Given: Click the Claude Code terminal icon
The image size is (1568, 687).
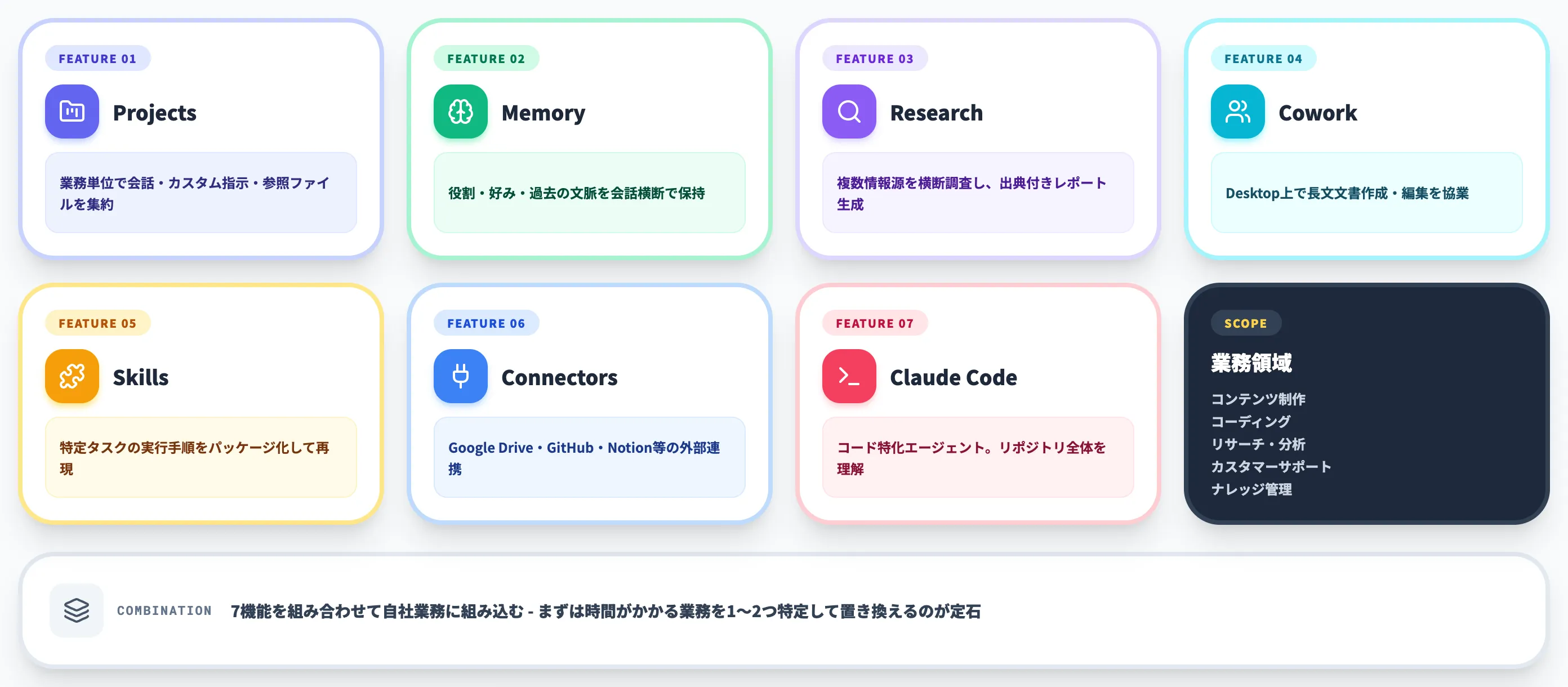Looking at the screenshot, I should pos(849,376).
